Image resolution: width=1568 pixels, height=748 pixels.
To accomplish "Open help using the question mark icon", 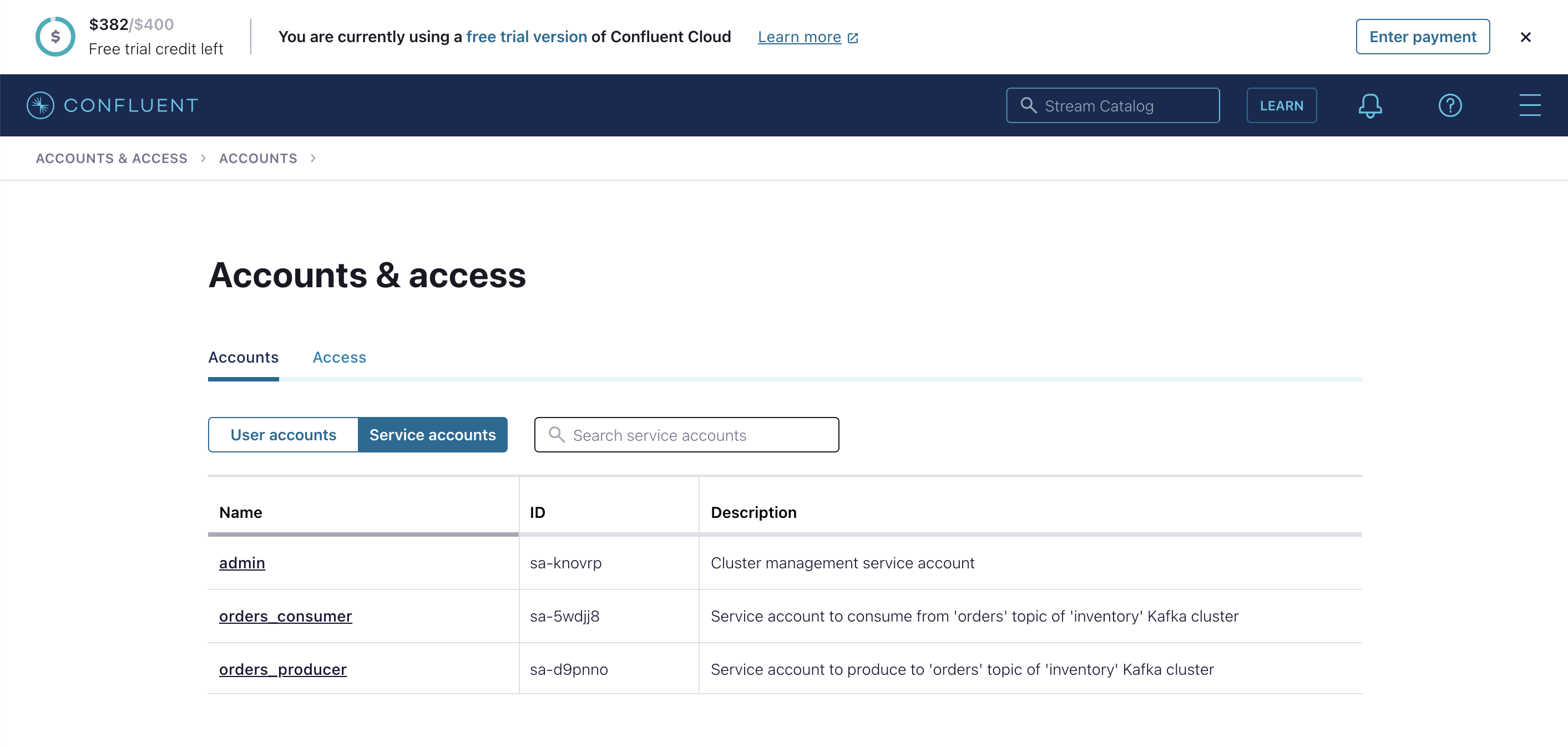I will coord(1450,105).
